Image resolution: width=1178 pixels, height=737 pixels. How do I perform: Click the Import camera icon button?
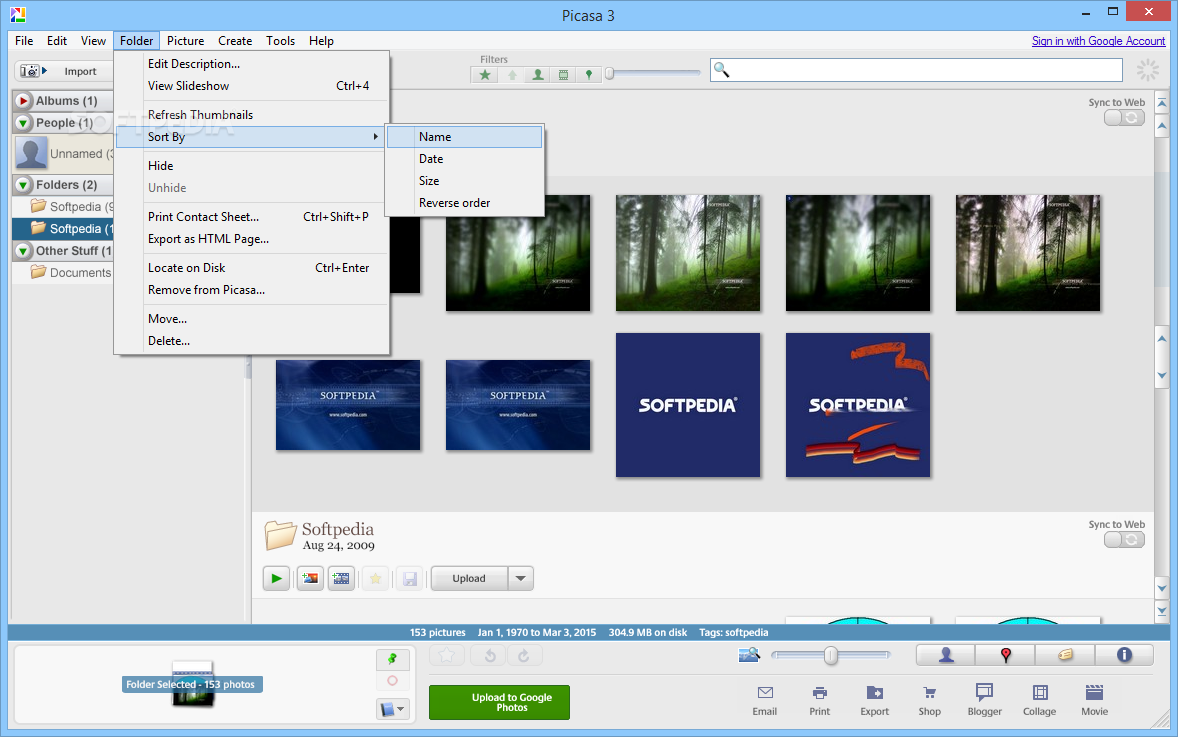pyautogui.click(x=34, y=71)
